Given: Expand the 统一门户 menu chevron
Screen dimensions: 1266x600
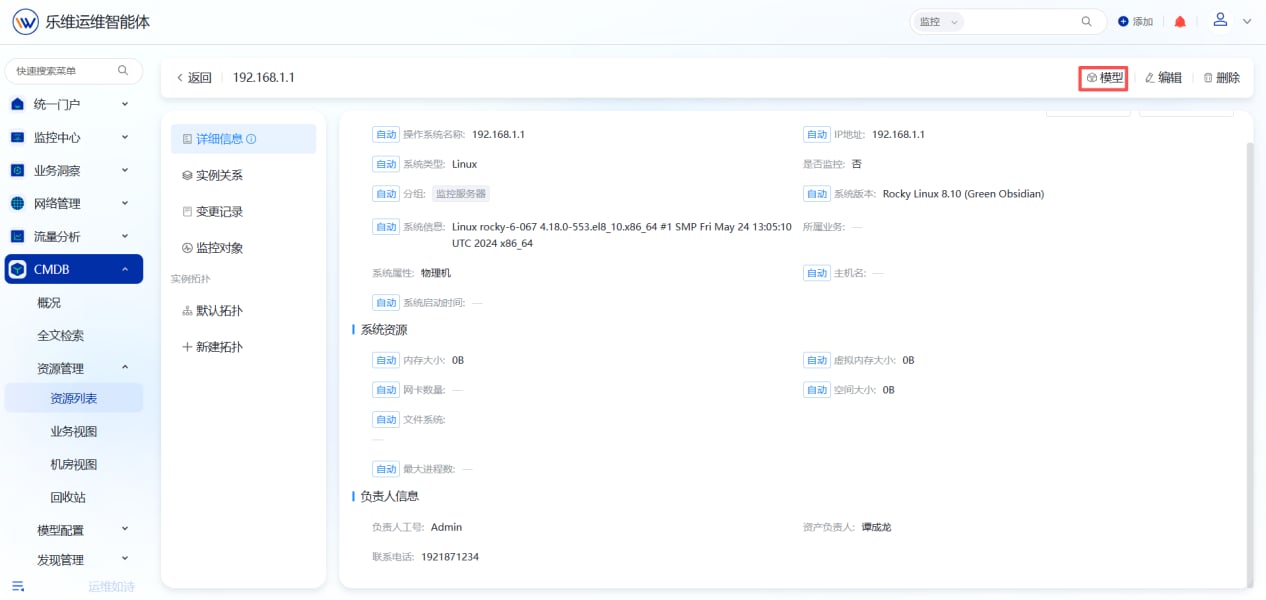Looking at the screenshot, I should 125,104.
